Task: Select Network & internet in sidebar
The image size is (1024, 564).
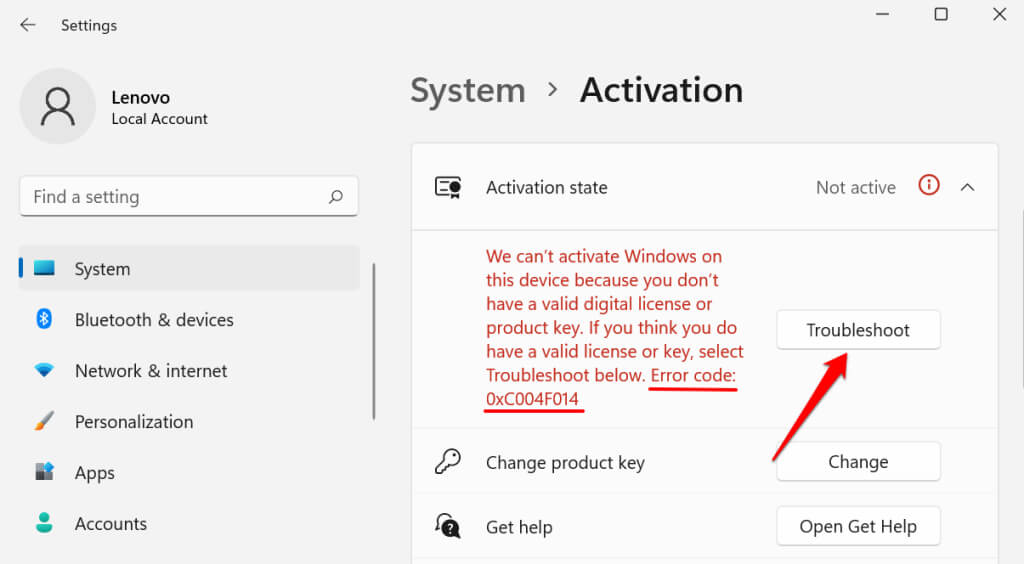Action: tap(151, 370)
